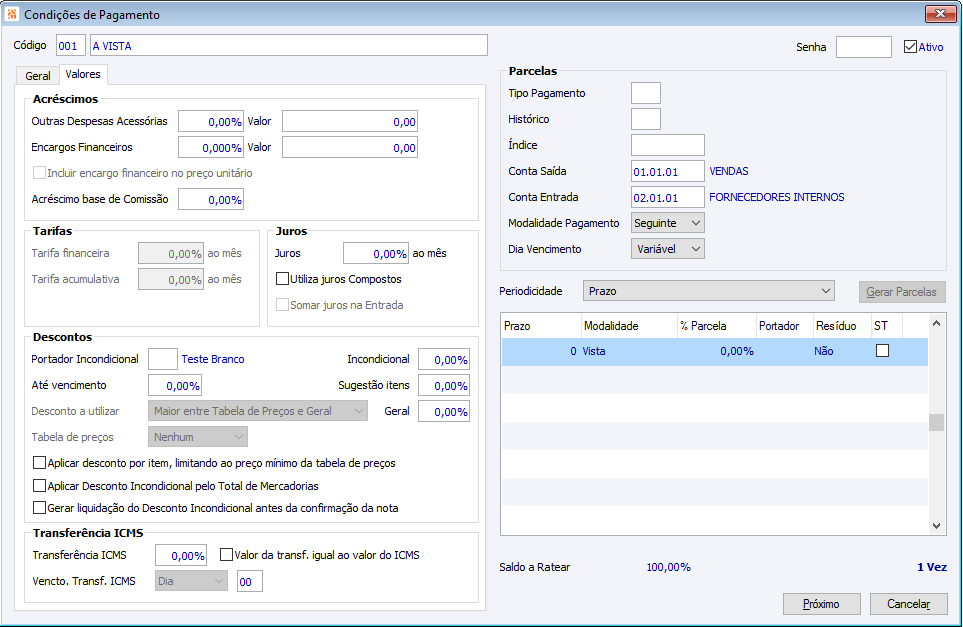The width and height of the screenshot is (963, 627).
Task: Switch to the Geral tab
Action: pyautogui.click(x=37, y=76)
